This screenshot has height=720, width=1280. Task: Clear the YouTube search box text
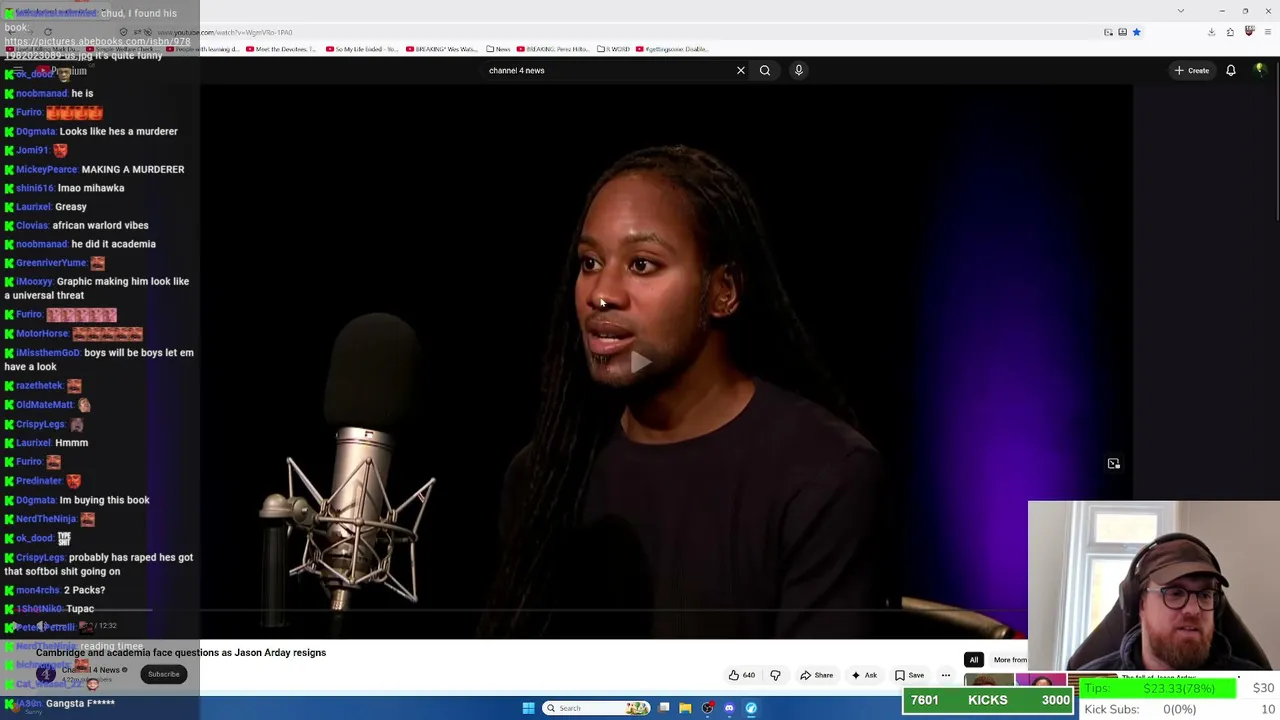click(x=741, y=70)
